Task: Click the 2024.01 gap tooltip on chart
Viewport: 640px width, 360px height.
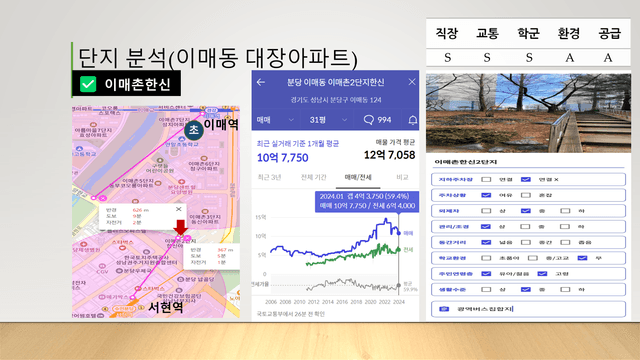Action: (x=367, y=201)
